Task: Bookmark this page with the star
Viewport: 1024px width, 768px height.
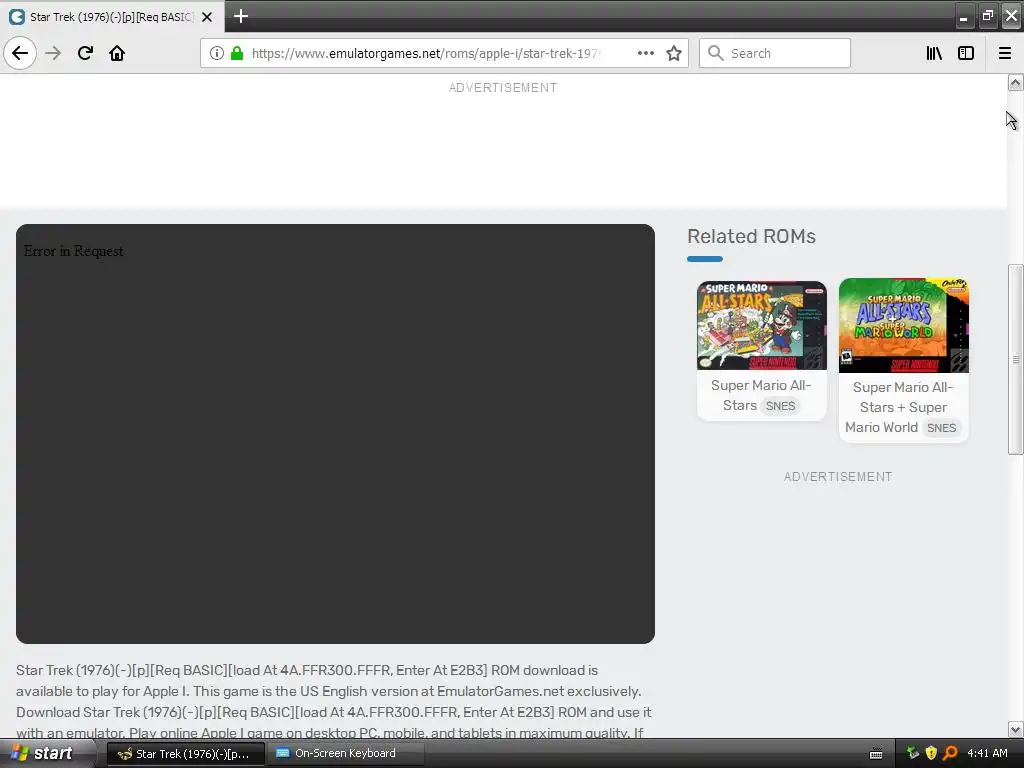Action: point(674,54)
